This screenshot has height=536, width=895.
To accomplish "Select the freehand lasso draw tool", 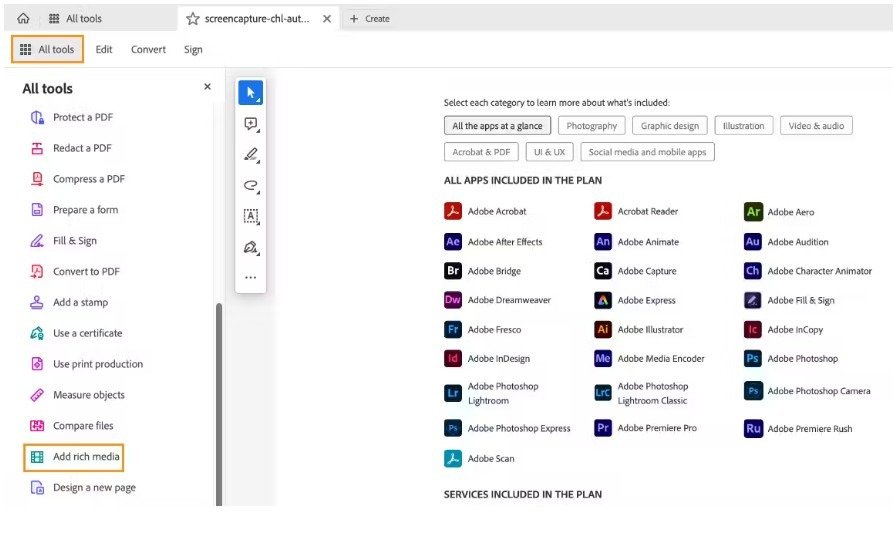I will pyautogui.click(x=251, y=186).
